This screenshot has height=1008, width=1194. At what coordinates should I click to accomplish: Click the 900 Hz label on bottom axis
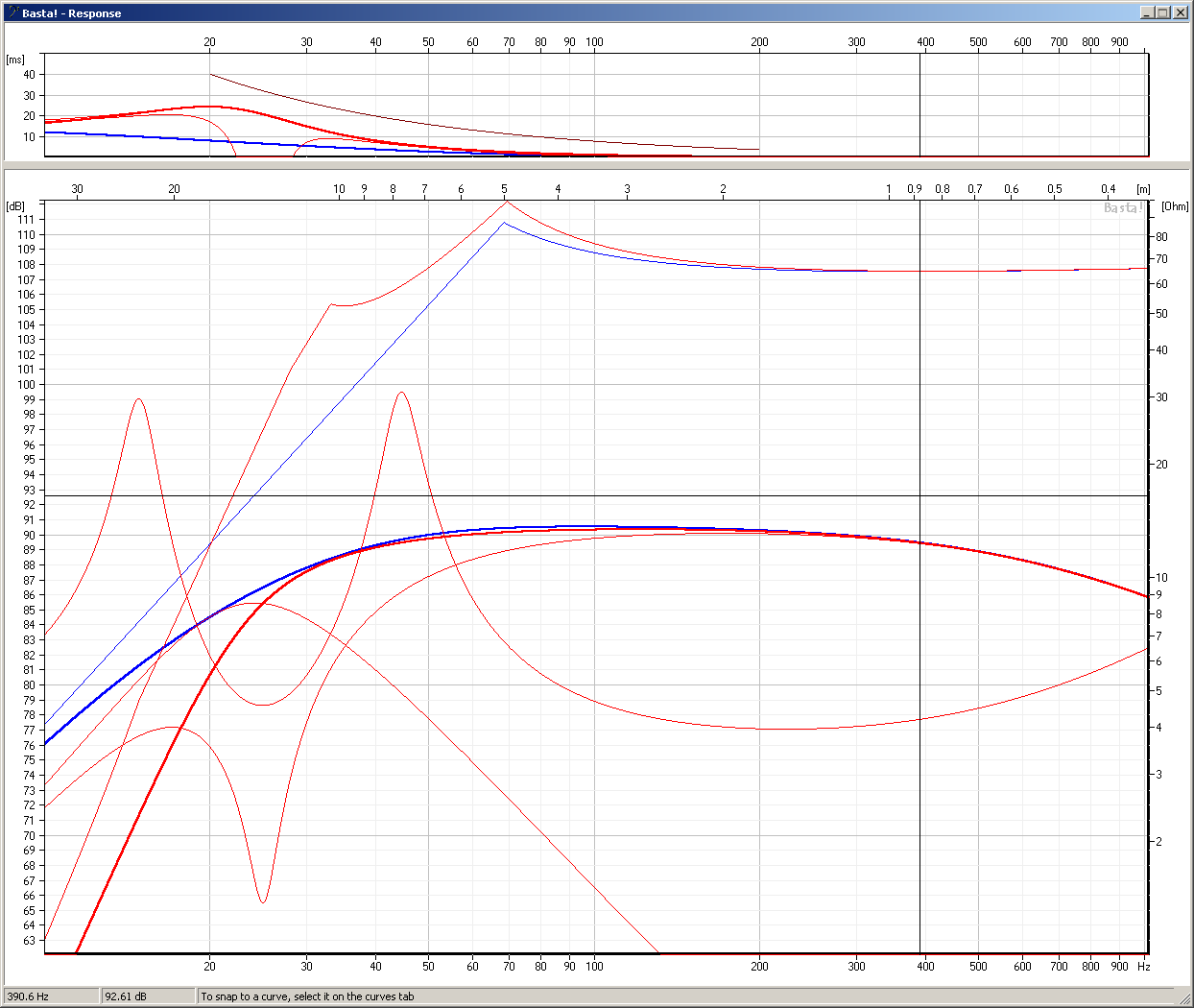tap(1119, 967)
